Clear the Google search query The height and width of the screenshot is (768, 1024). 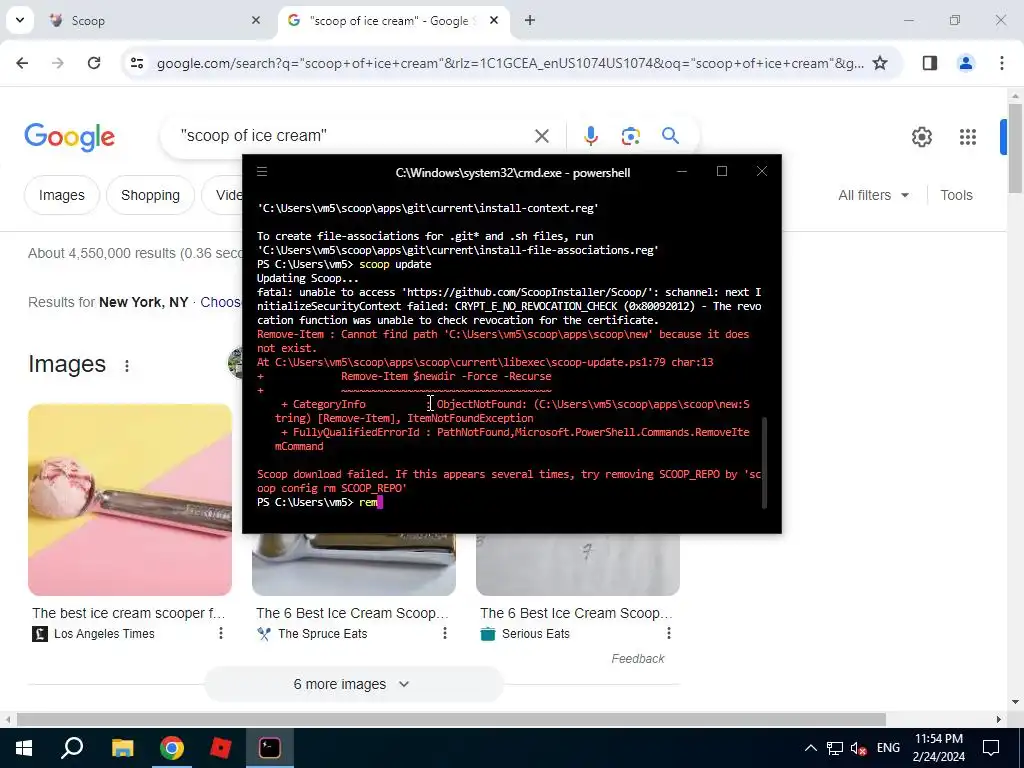(542, 136)
